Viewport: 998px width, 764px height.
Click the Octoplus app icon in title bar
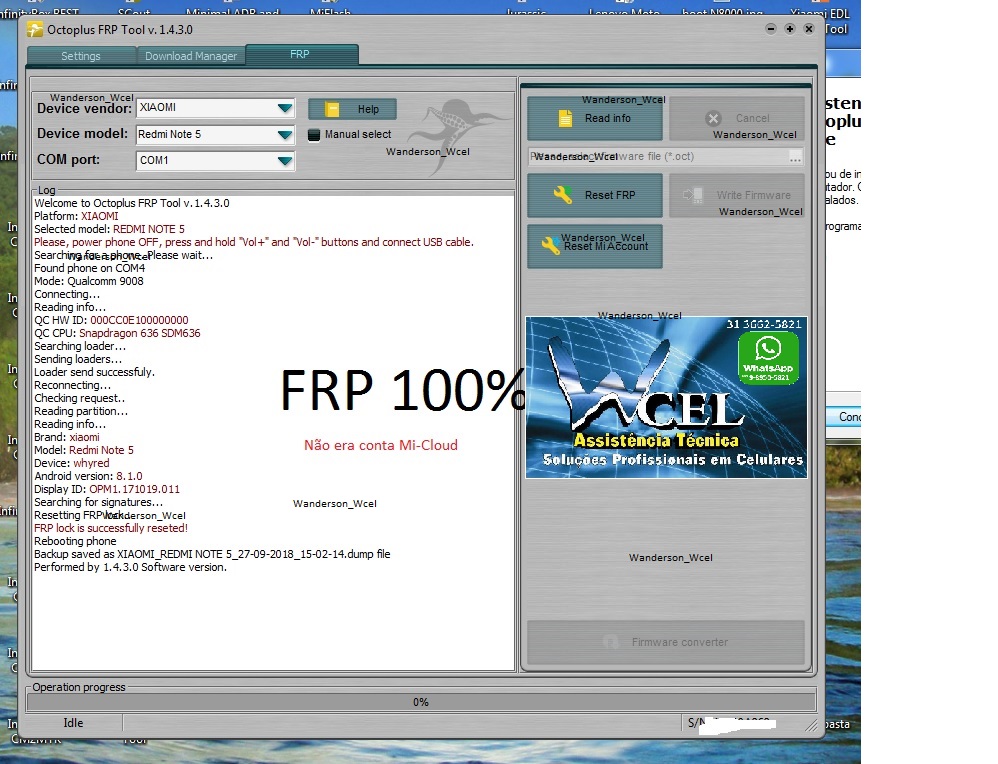click(35, 29)
